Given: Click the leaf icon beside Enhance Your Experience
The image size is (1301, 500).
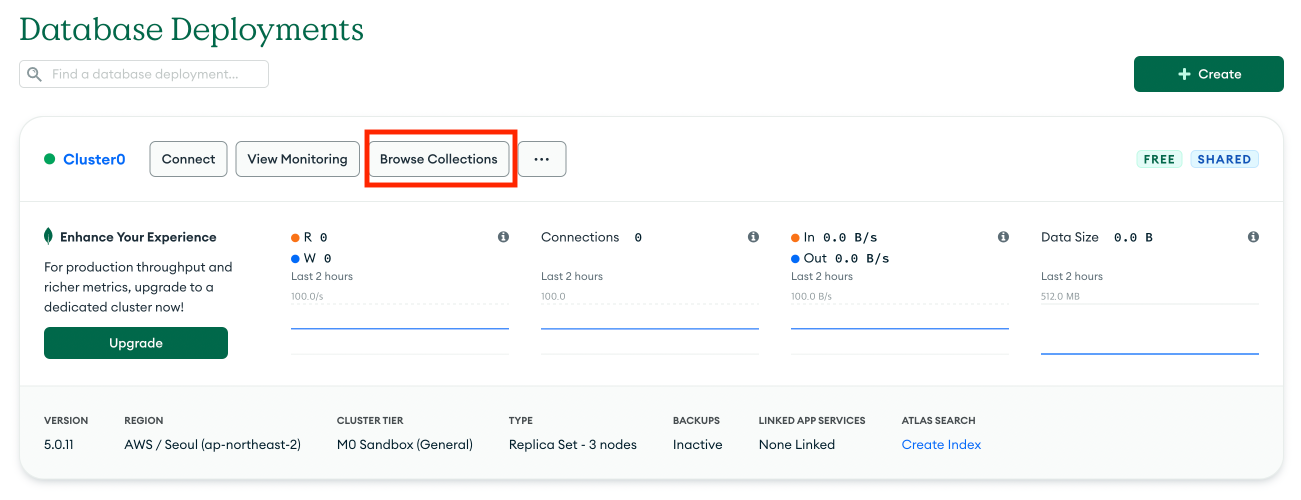Looking at the screenshot, I should tap(49, 237).
